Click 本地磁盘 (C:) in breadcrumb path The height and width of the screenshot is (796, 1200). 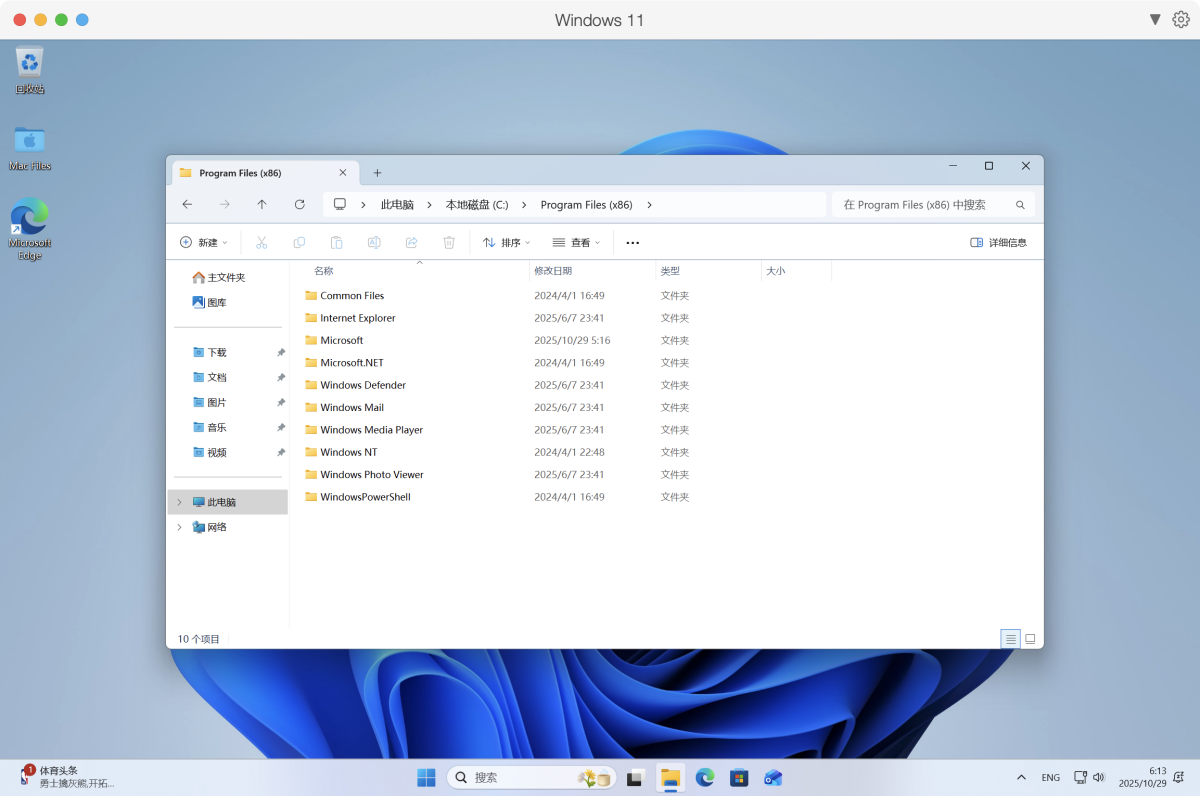click(477, 204)
